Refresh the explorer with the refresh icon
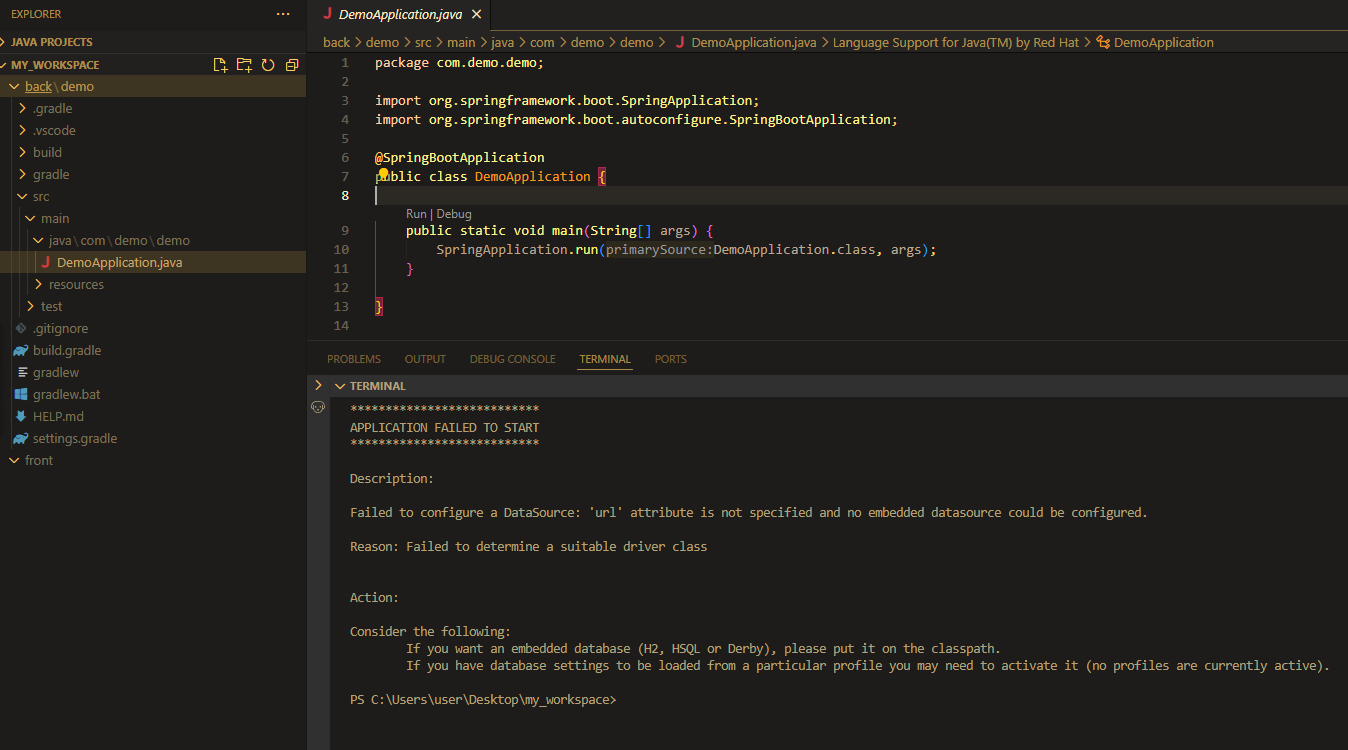The width and height of the screenshot is (1348, 750). point(268,65)
